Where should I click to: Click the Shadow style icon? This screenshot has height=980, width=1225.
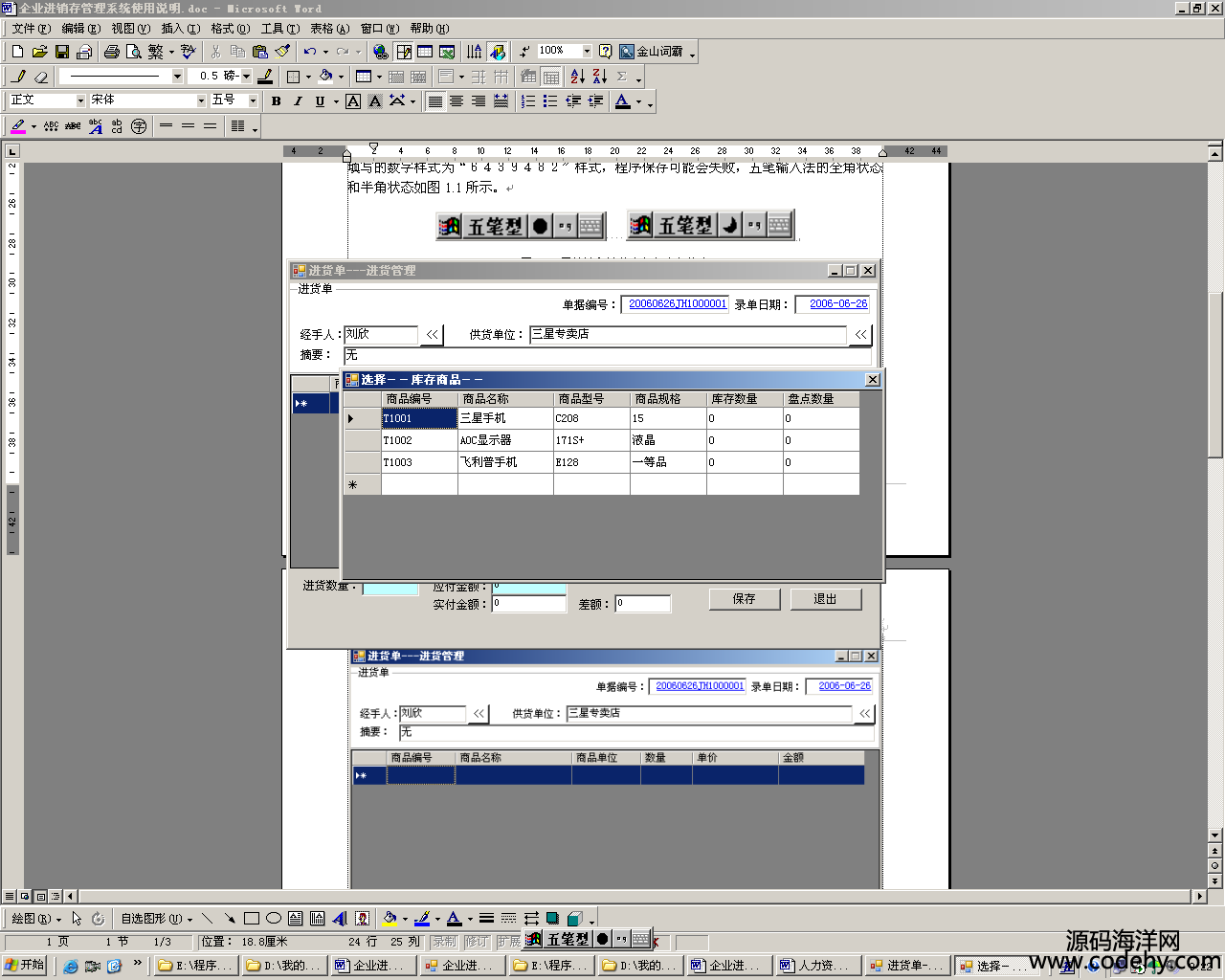click(552, 919)
